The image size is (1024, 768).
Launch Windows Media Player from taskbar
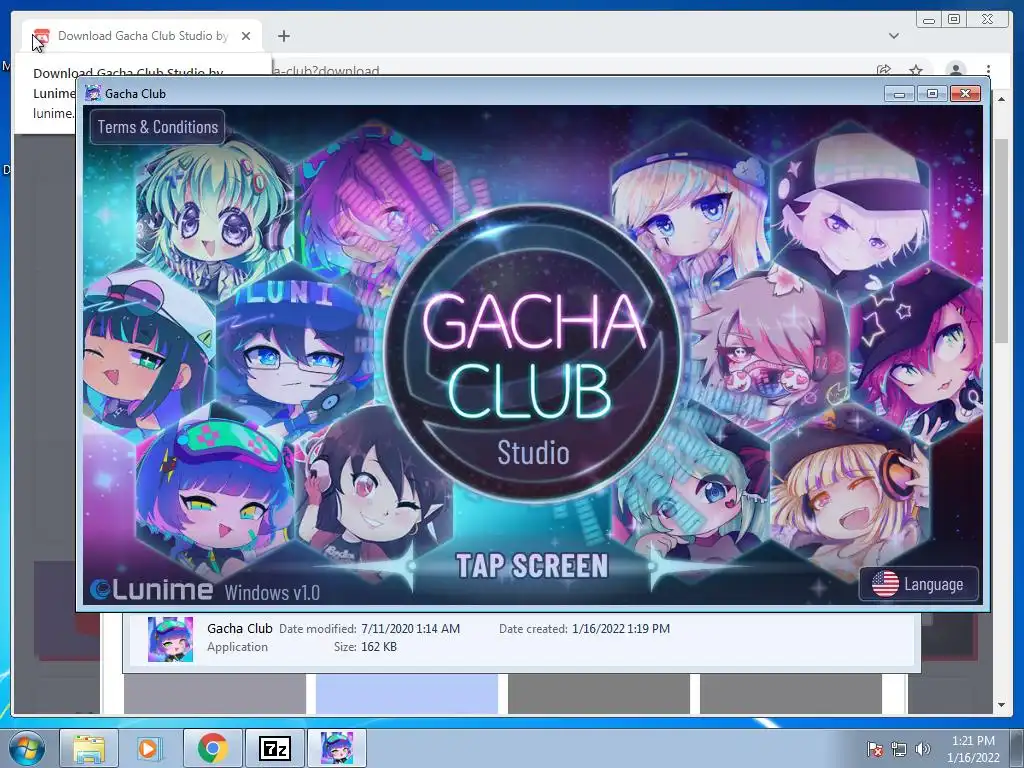click(x=149, y=748)
